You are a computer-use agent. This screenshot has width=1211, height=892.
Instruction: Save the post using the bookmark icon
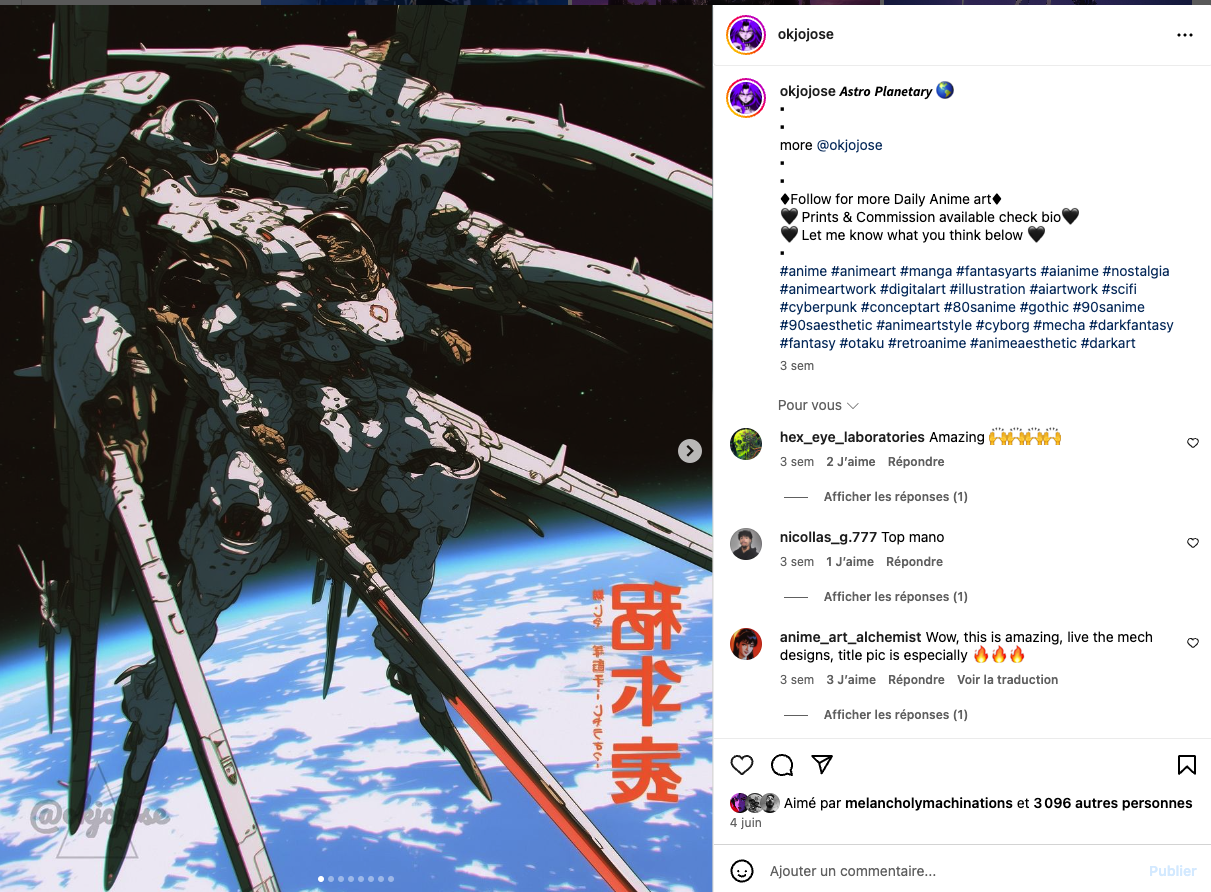(1187, 765)
